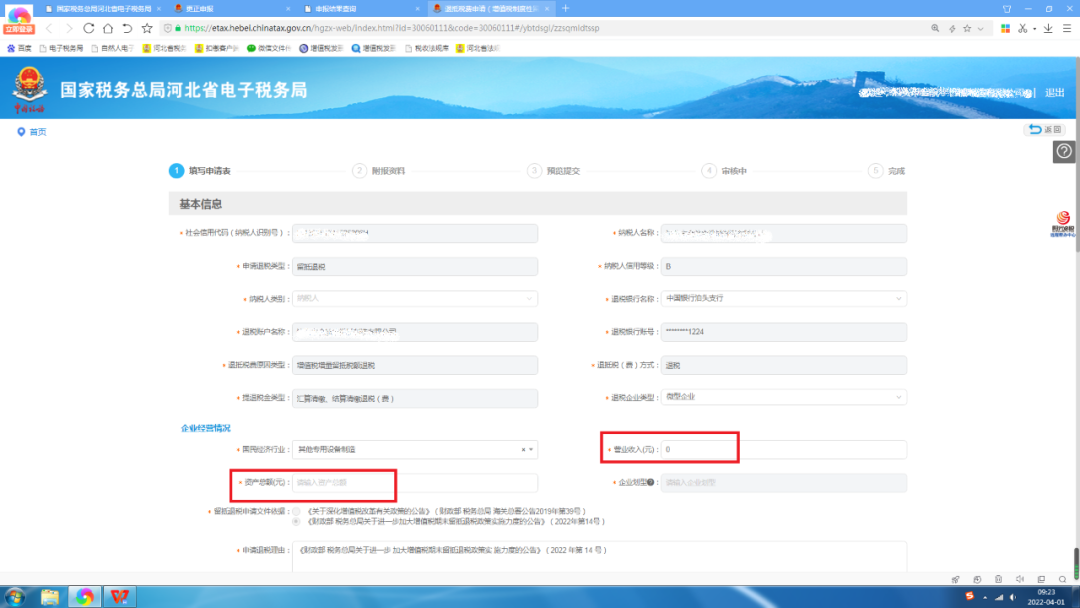Image resolution: width=1080 pixels, height=608 pixels.
Task: Click the question icon beside 企业划型 label
Action: [650, 482]
